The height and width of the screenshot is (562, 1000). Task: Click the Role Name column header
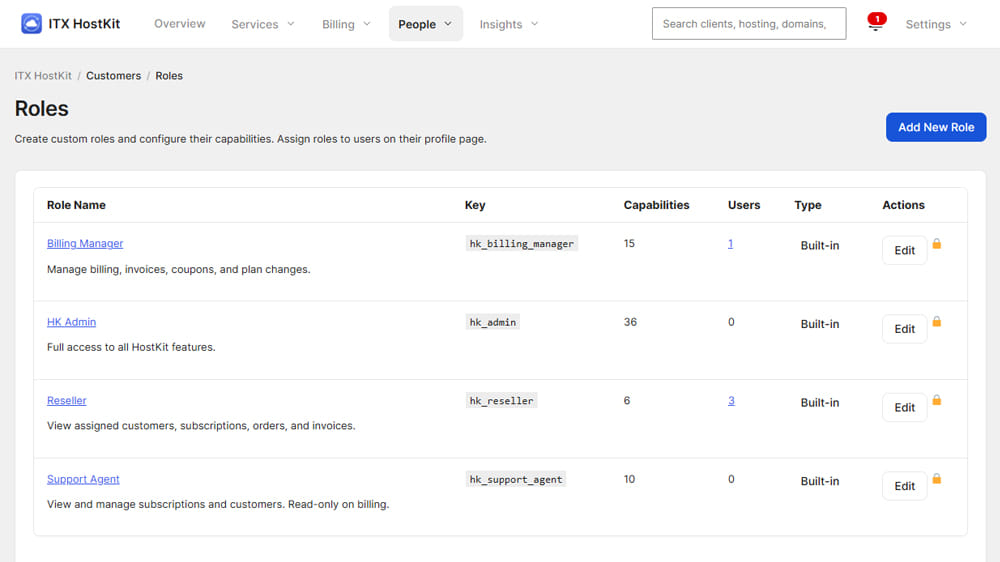[x=76, y=205]
